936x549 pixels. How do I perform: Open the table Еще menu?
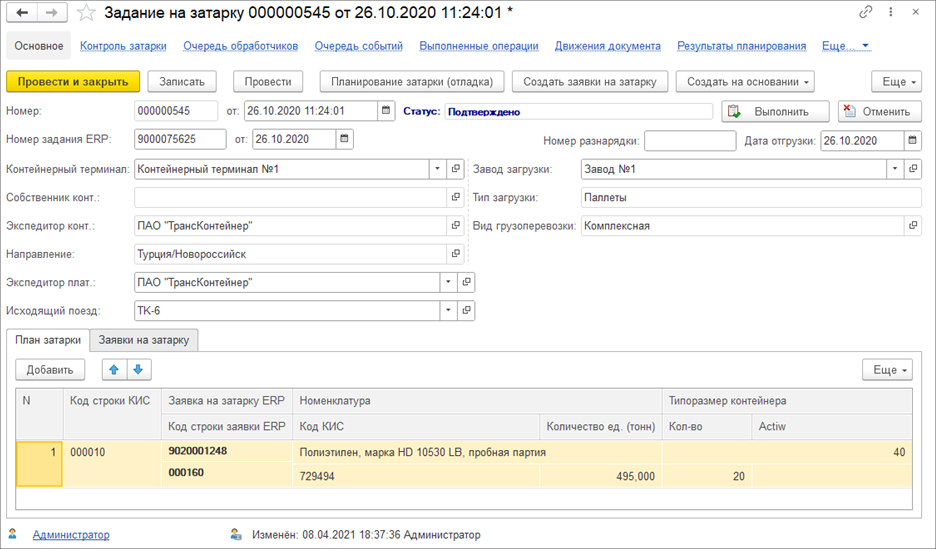coord(887,370)
